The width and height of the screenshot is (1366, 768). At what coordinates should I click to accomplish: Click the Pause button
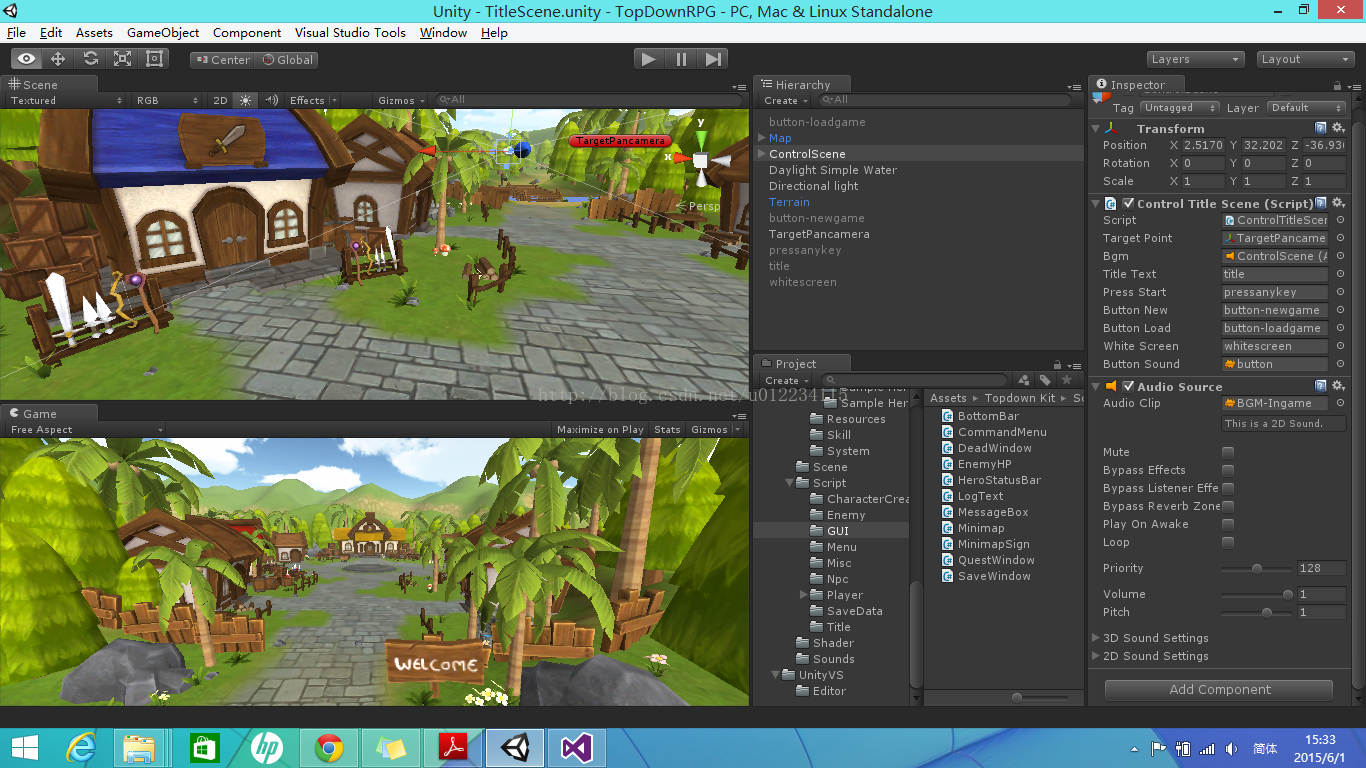(681, 59)
